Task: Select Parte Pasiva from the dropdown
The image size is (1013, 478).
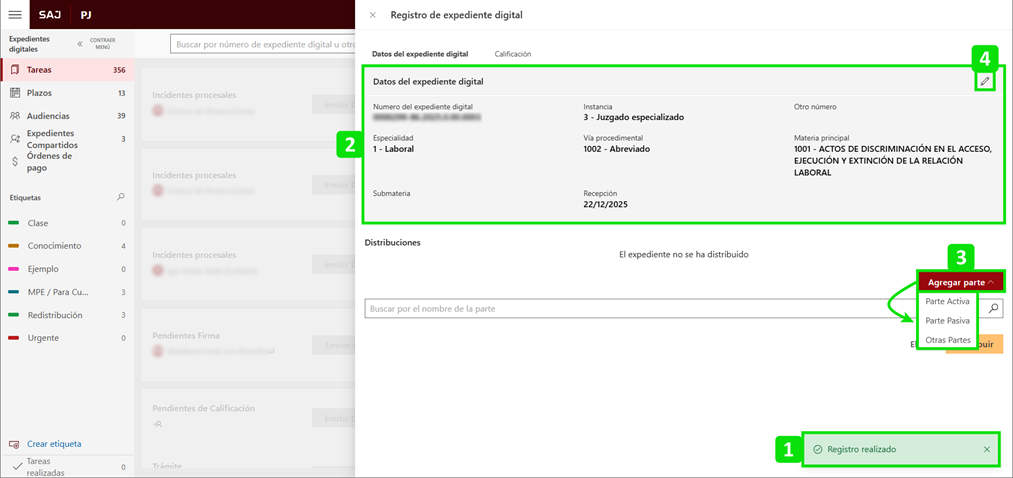Action: point(946,321)
